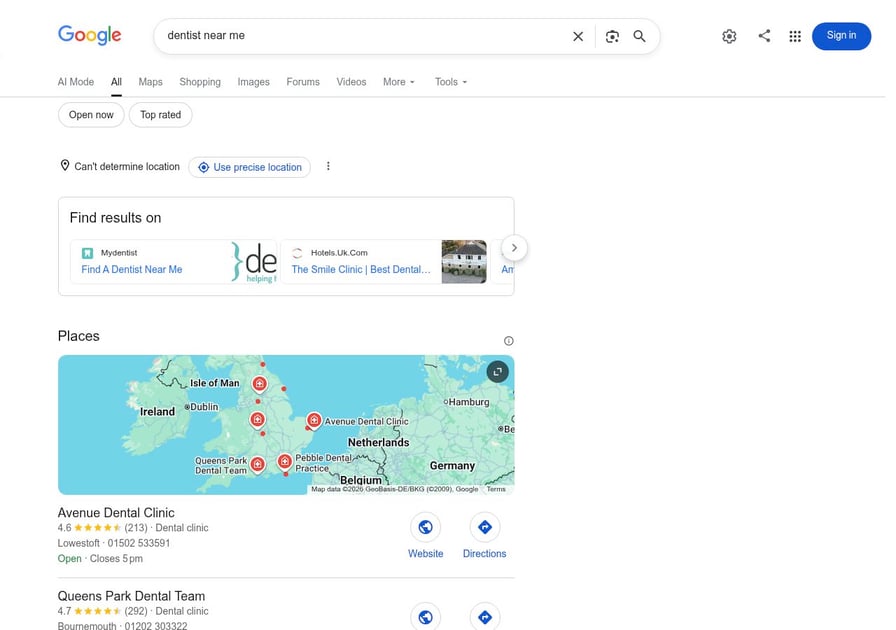896x630 pixels.
Task: Expand the More dropdown
Action: point(399,82)
